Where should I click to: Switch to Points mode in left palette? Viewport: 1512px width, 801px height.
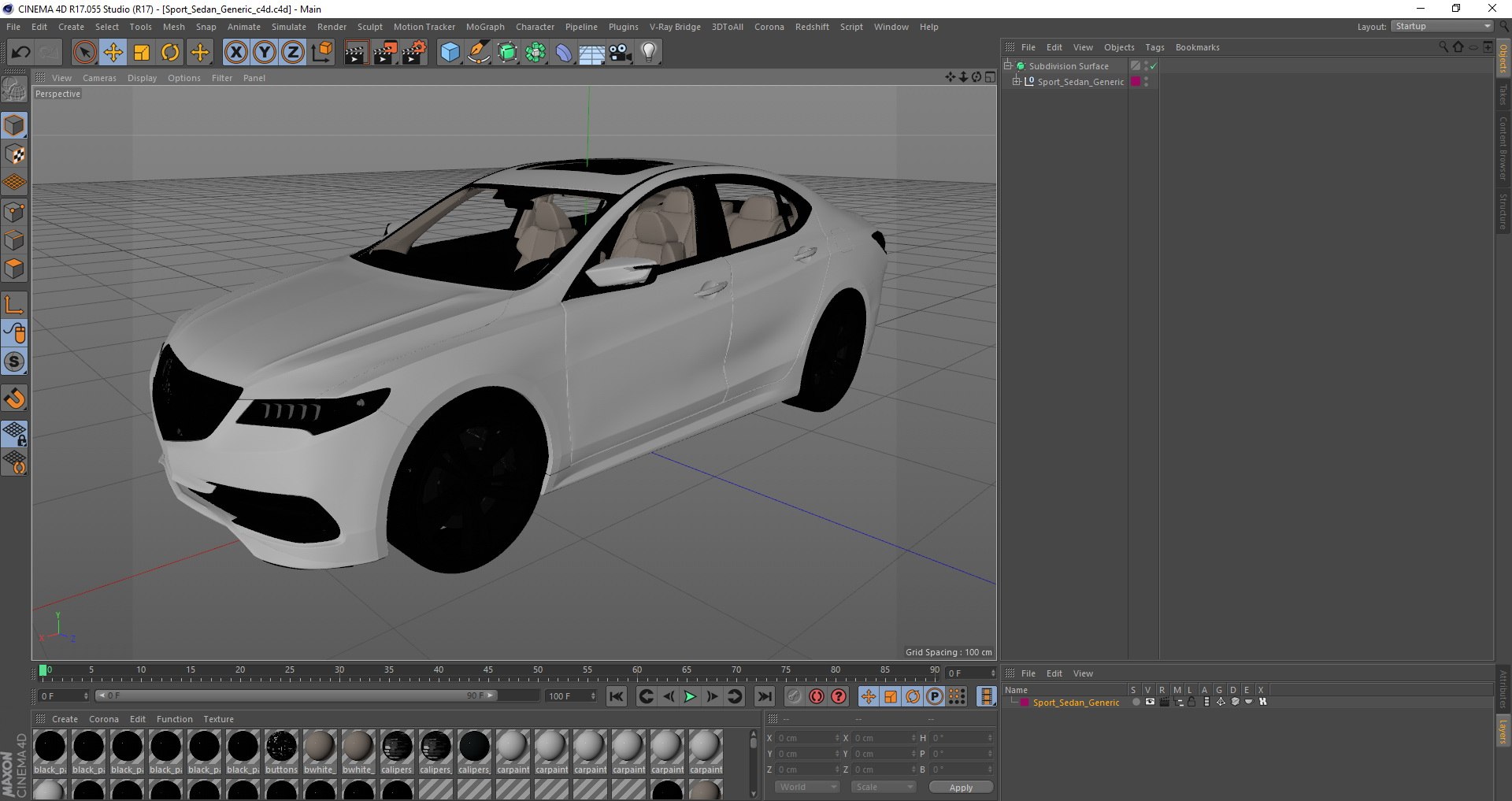pyautogui.click(x=14, y=212)
